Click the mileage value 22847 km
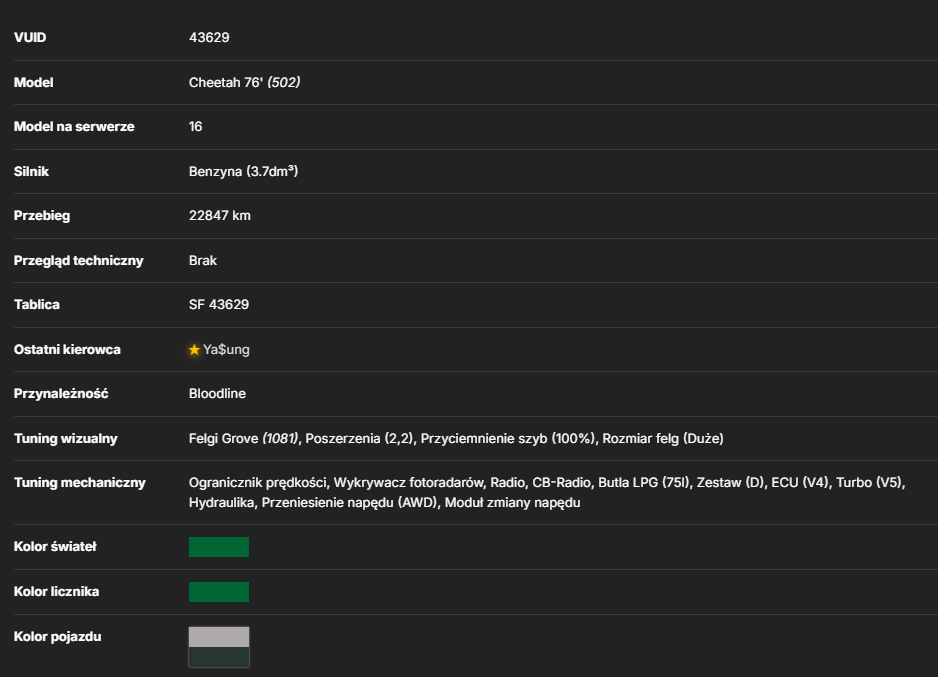938x677 pixels. tap(220, 216)
